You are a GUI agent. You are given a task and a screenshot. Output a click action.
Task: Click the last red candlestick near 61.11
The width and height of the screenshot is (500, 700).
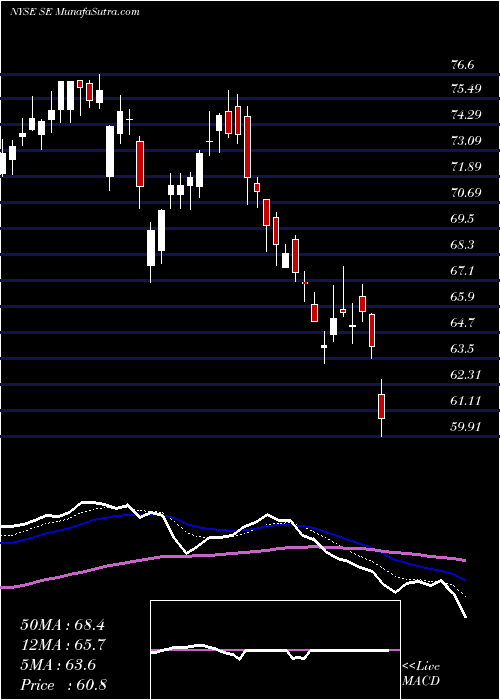click(381, 406)
